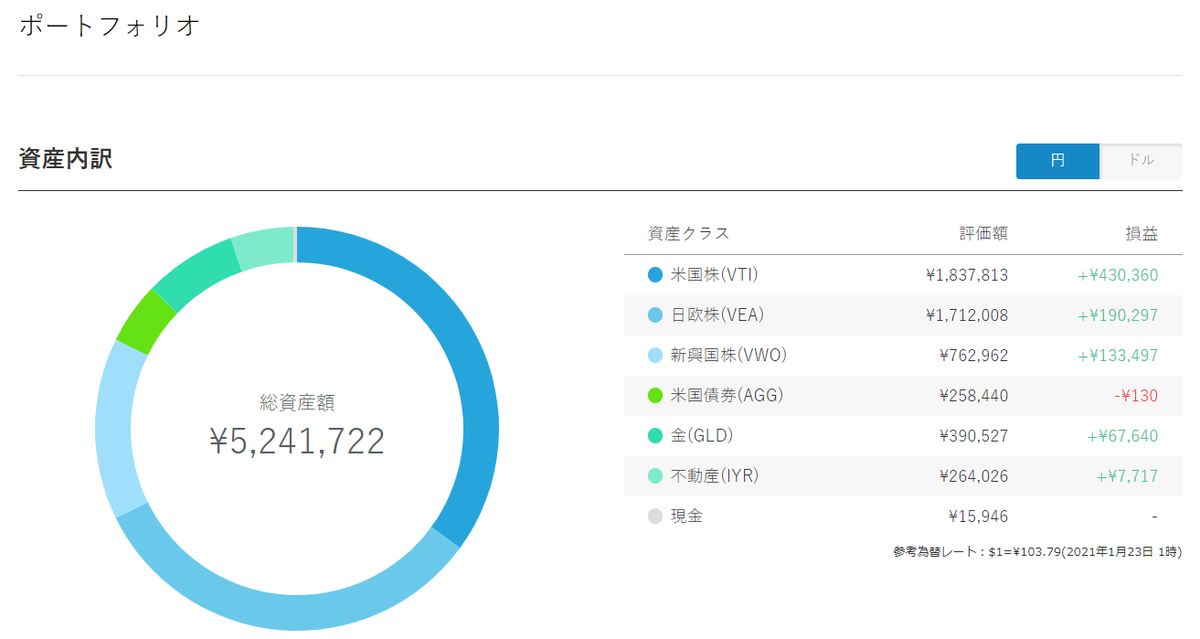The width and height of the screenshot is (1200, 639).
Task: Switch currency display to 円
Action: coord(1057,161)
